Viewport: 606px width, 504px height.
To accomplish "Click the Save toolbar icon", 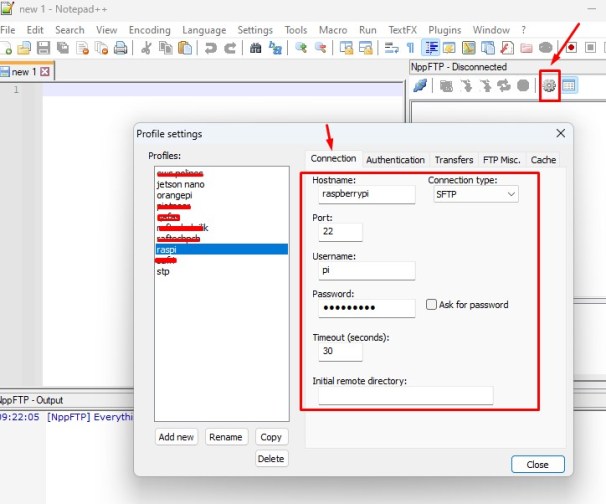I will (x=43, y=48).
